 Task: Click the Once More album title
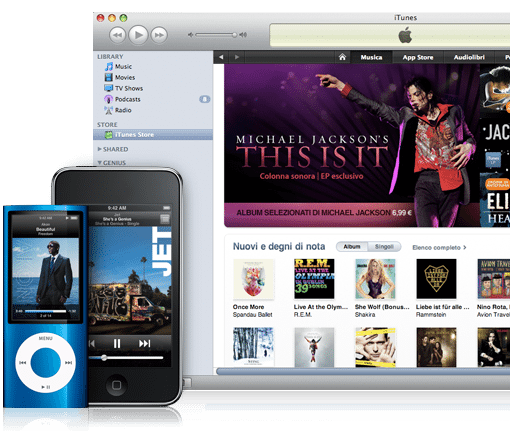point(248,307)
